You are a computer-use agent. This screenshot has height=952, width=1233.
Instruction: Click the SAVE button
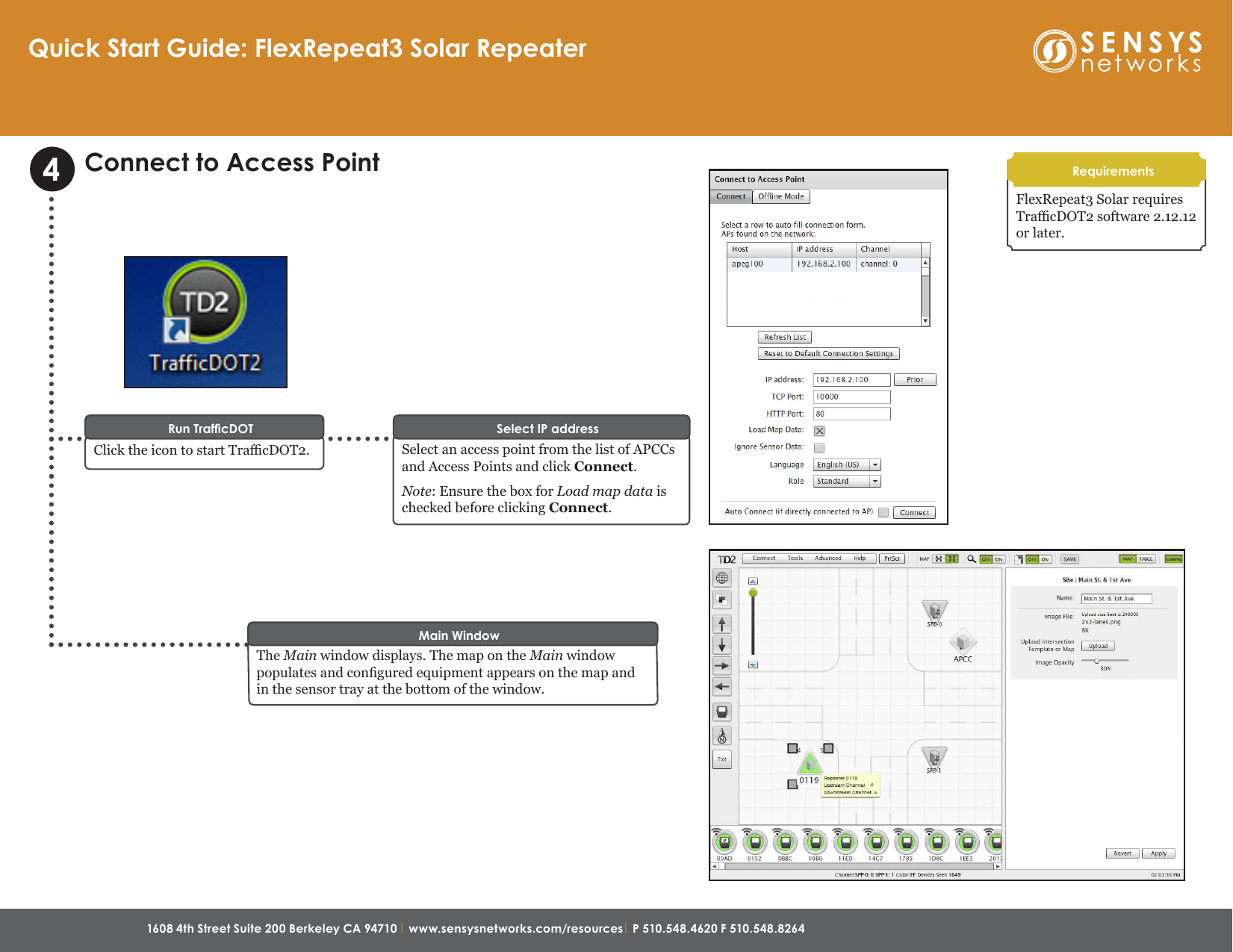tap(1069, 559)
